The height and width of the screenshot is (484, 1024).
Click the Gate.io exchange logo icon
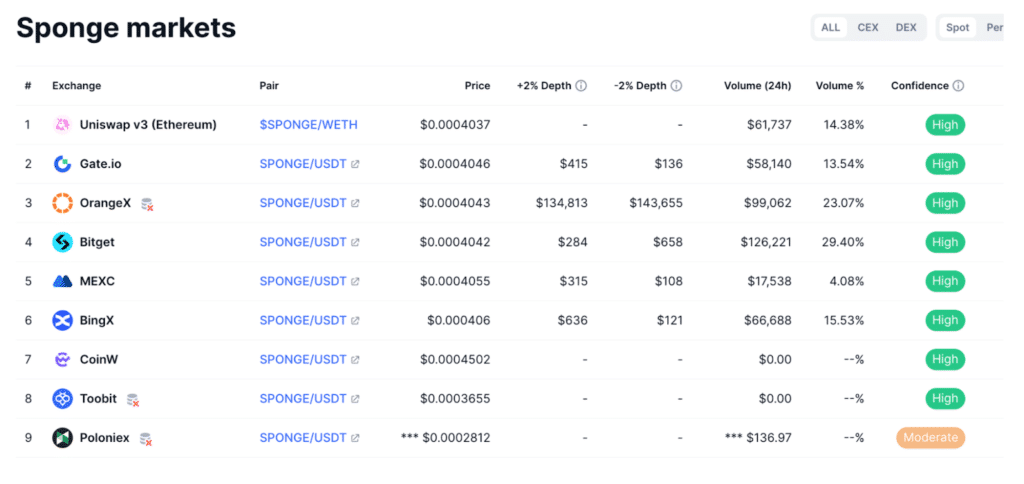(x=62, y=164)
